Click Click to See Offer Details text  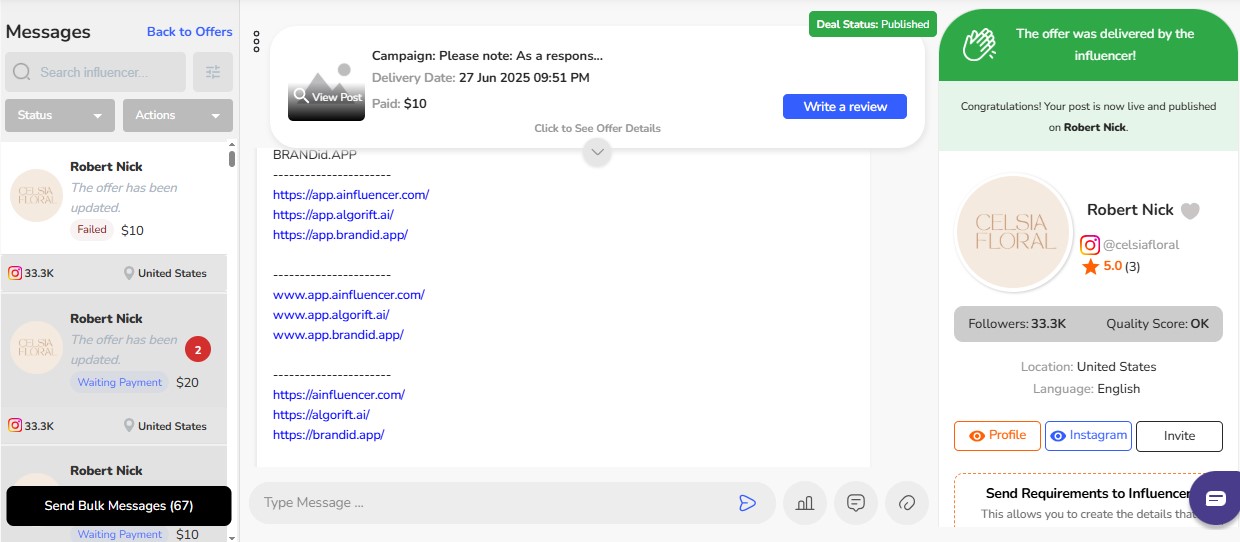[x=597, y=128]
